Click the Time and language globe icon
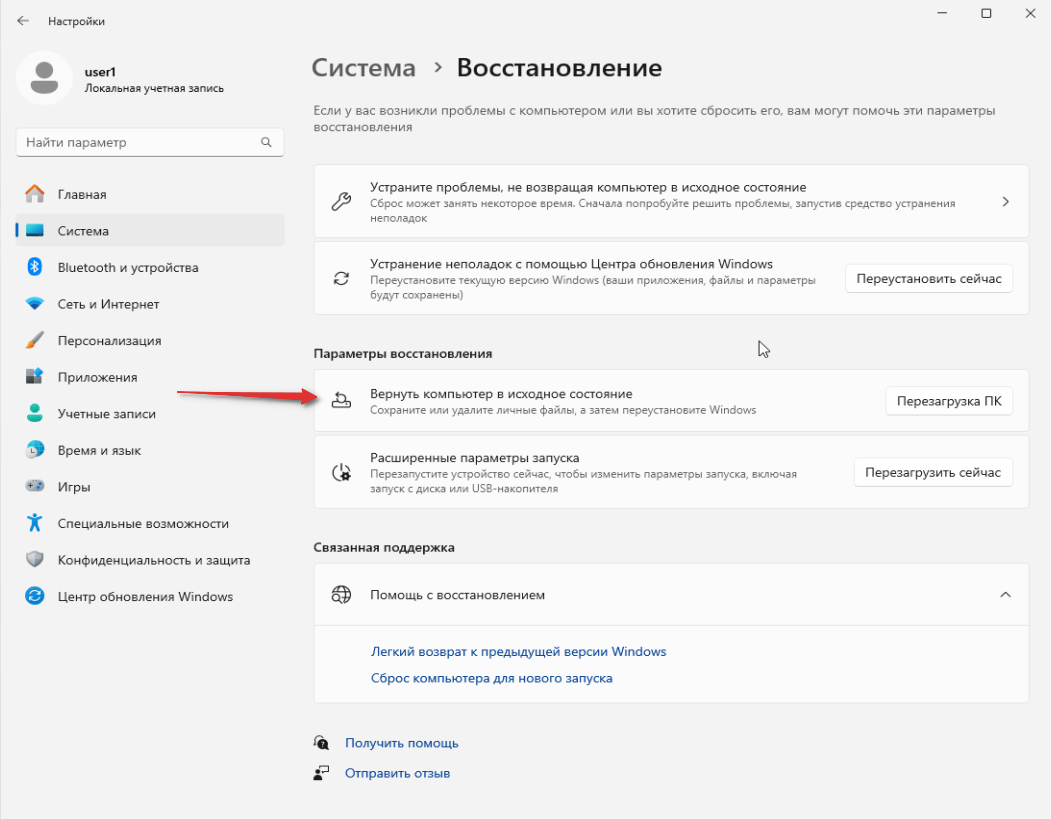 (x=35, y=450)
